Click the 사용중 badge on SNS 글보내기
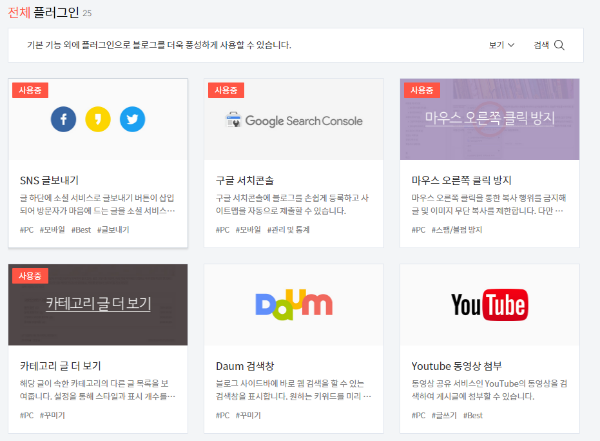 coord(30,90)
